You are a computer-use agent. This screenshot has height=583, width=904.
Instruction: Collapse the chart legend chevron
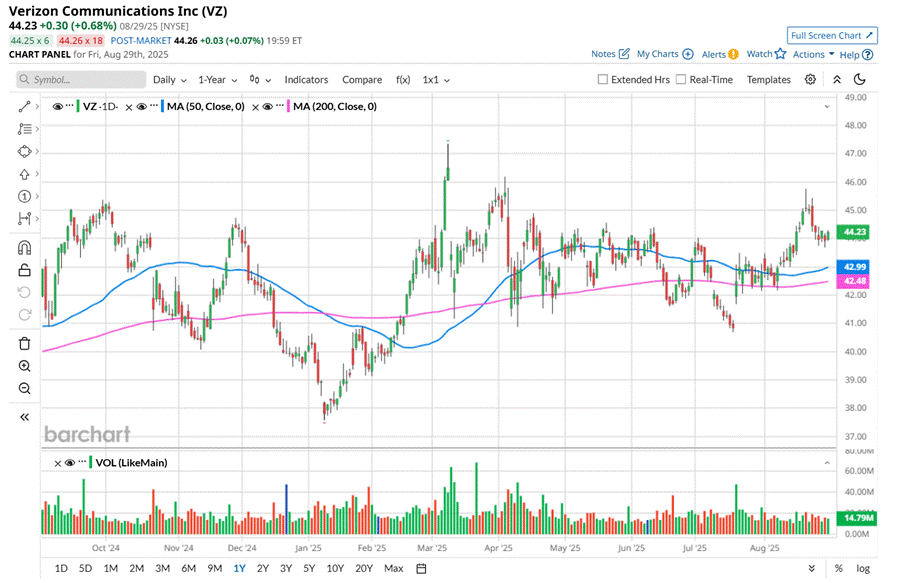pos(827,107)
